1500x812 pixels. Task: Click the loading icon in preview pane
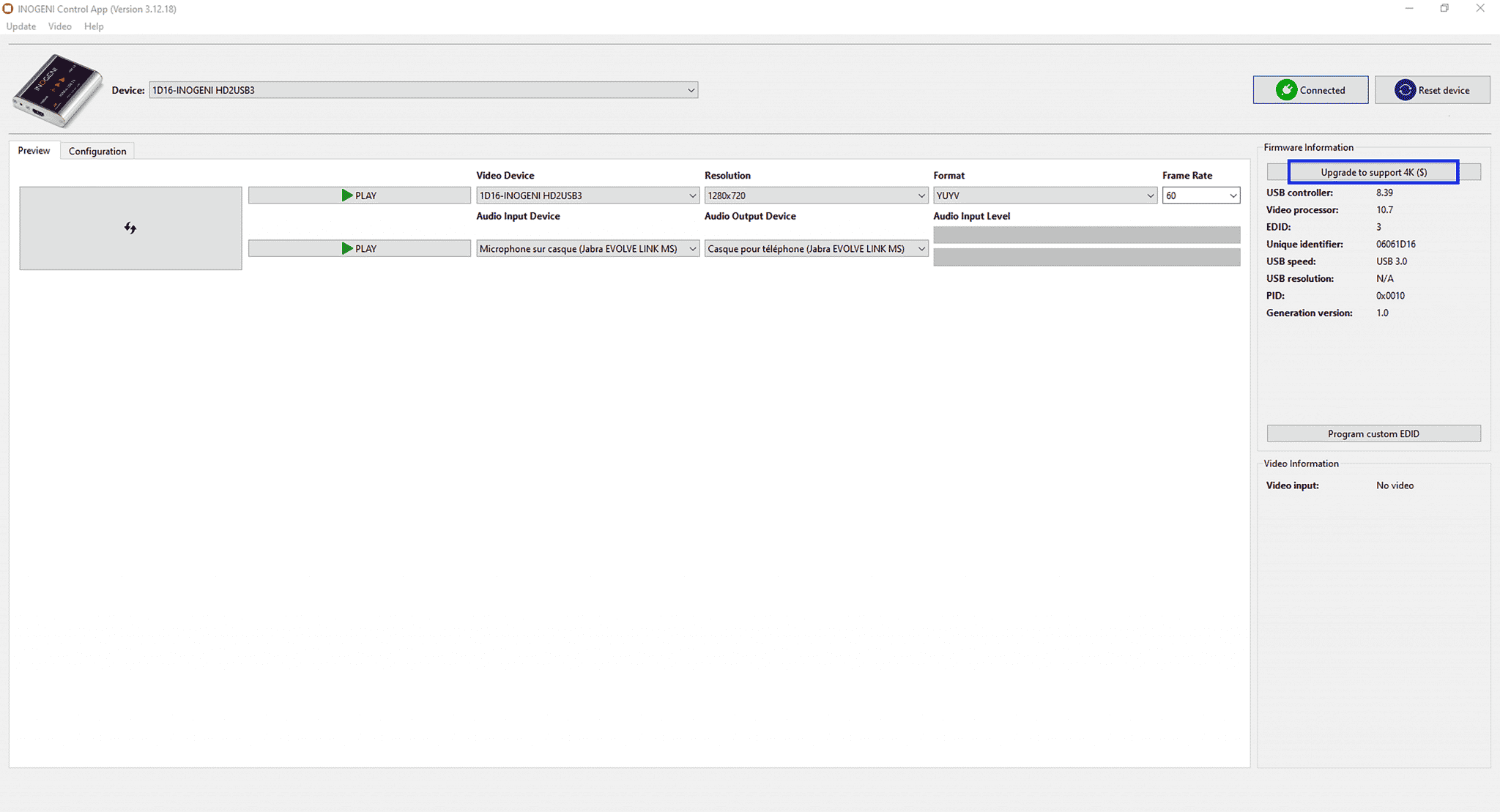(130, 228)
